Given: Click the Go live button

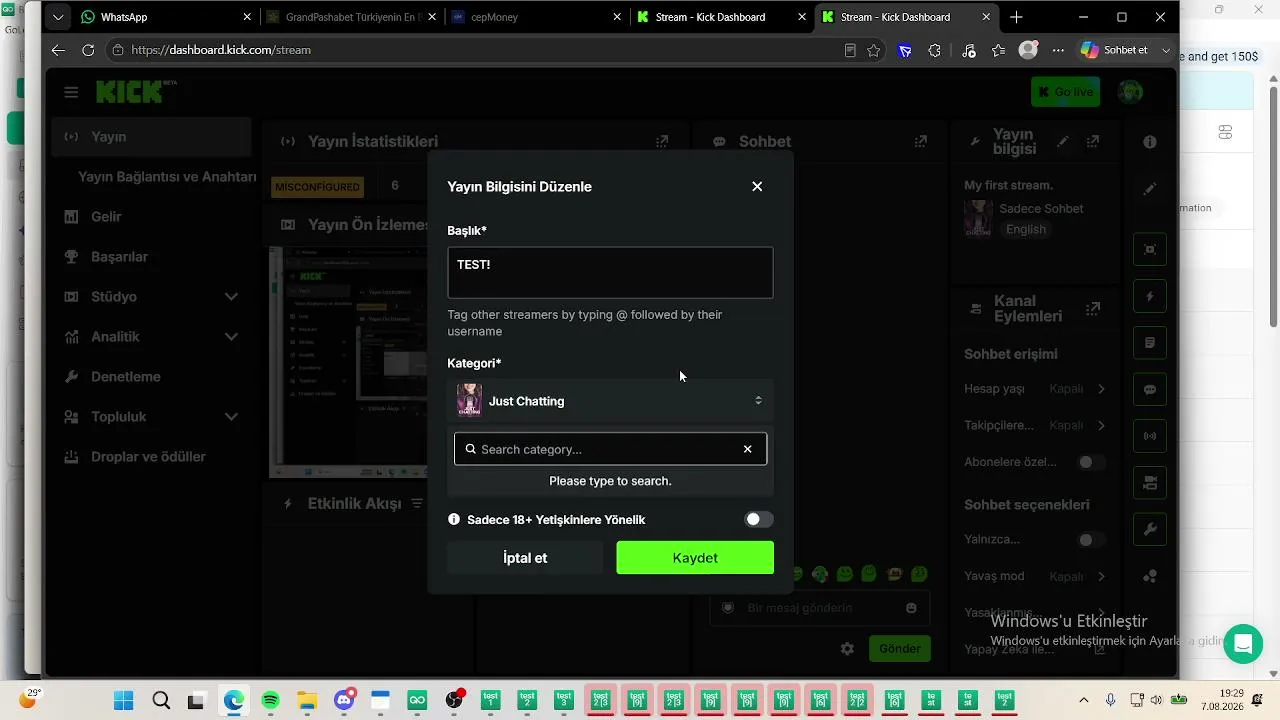Looking at the screenshot, I should (x=1065, y=92).
